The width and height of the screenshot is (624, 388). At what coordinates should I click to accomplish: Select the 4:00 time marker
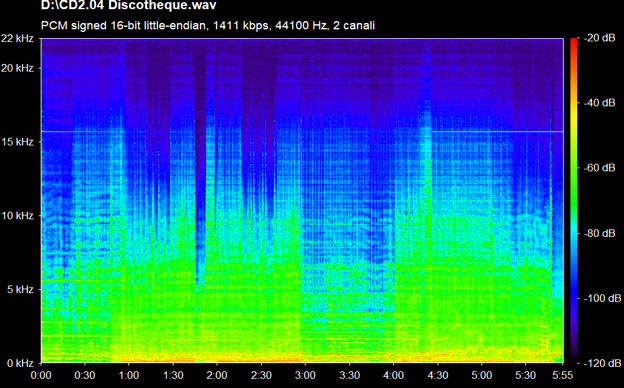pos(394,375)
